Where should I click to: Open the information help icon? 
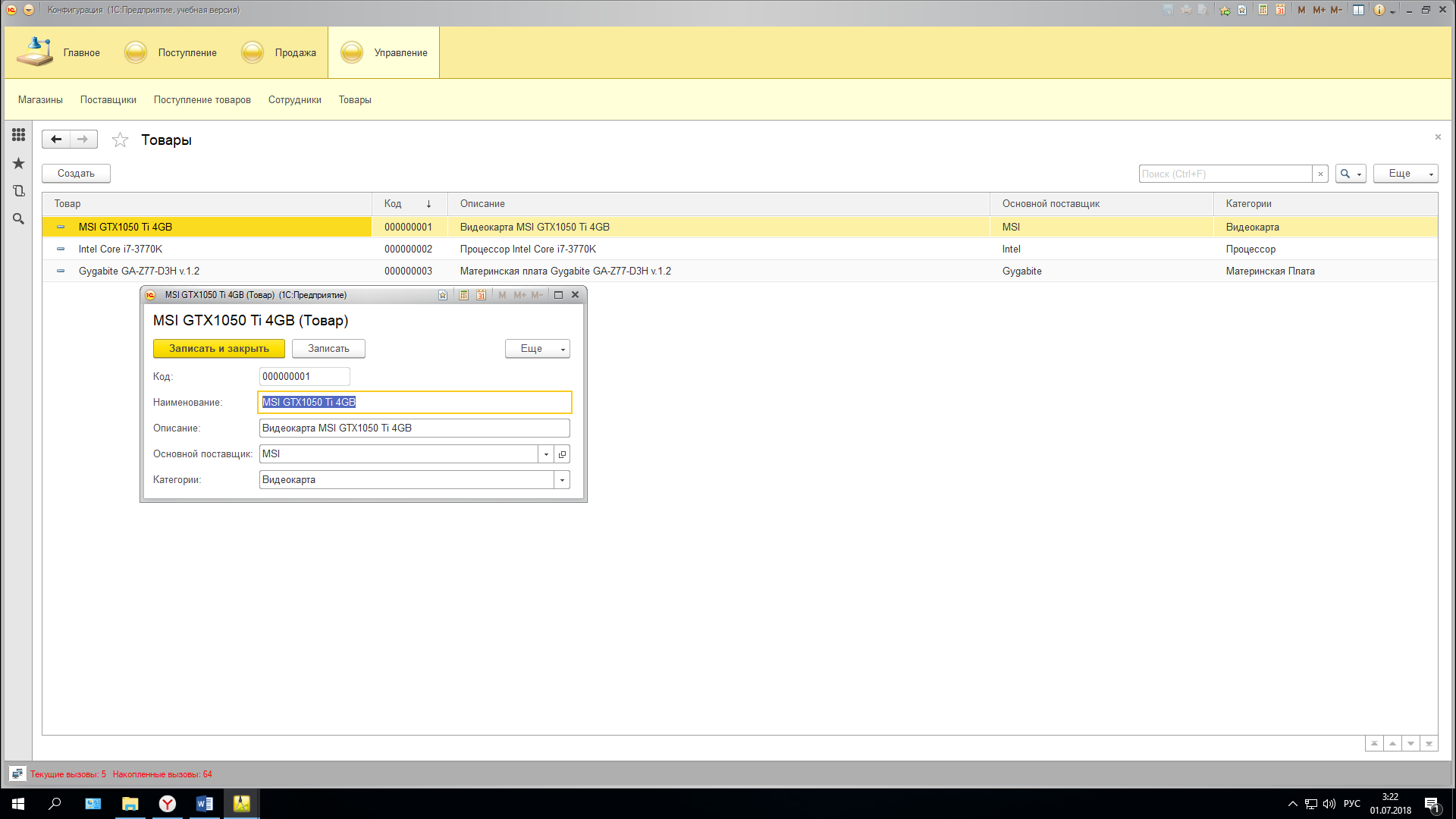point(1379,10)
